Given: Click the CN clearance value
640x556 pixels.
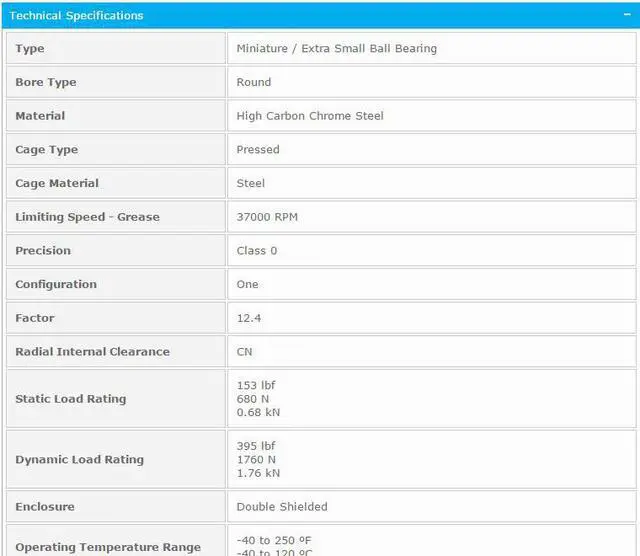Looking at the screenshot, I should coord(245,352).
